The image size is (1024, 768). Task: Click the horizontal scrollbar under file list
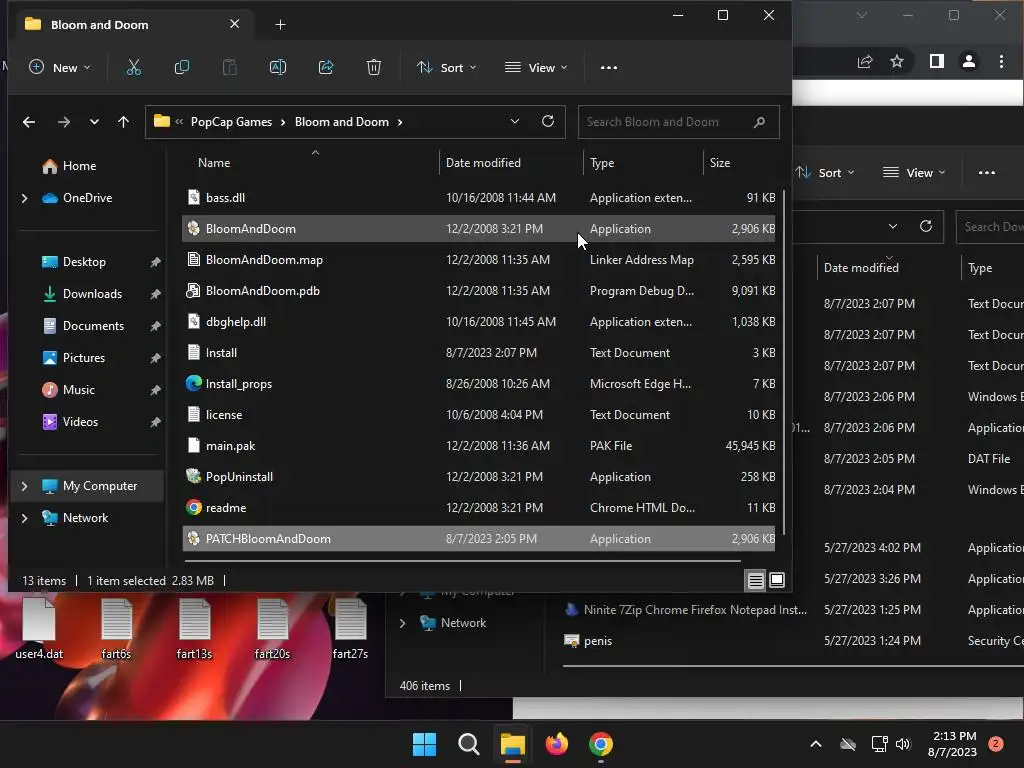pyautogui.click(x=462, y=560)
